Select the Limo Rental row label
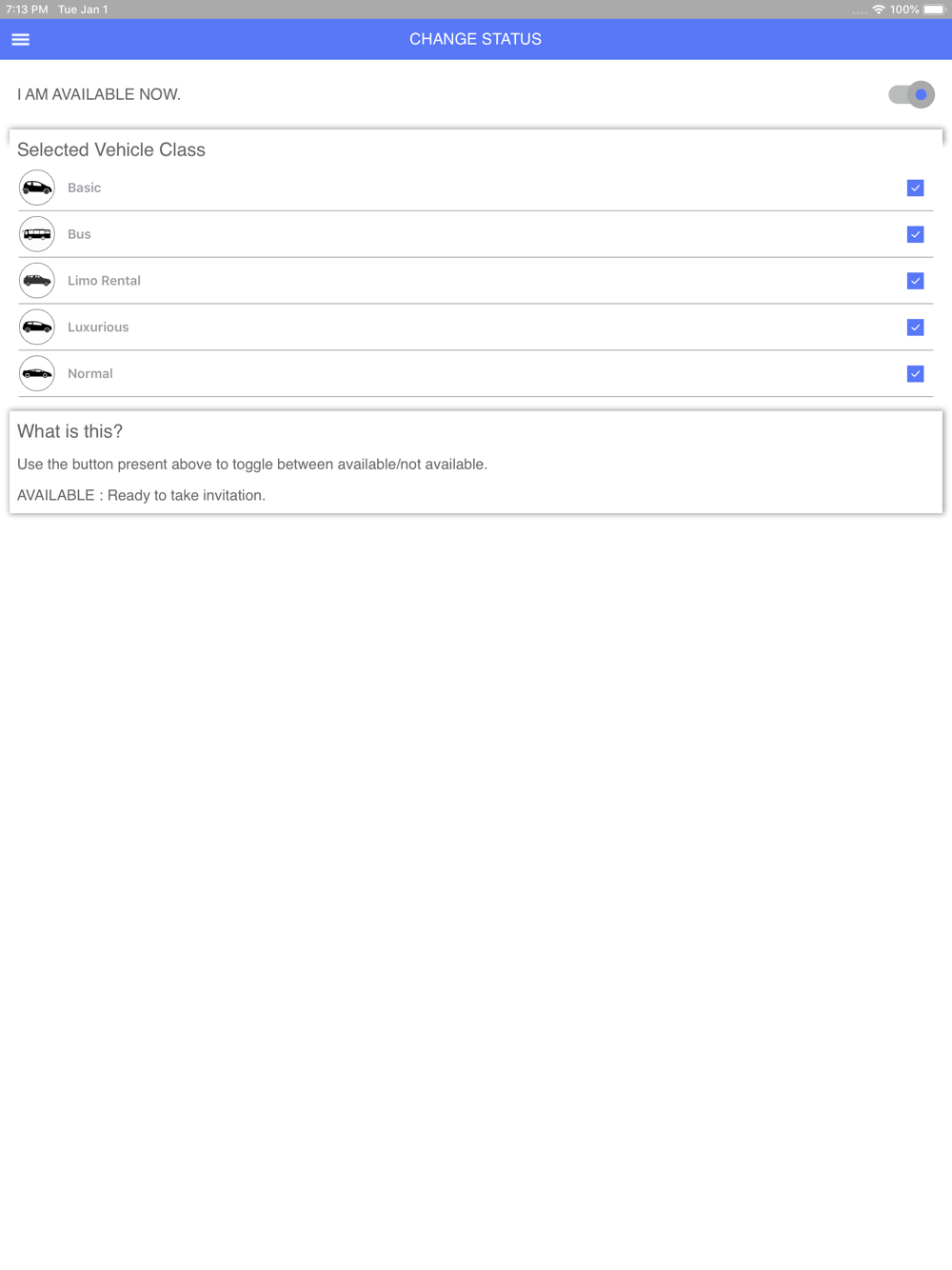 click(104, 281)
